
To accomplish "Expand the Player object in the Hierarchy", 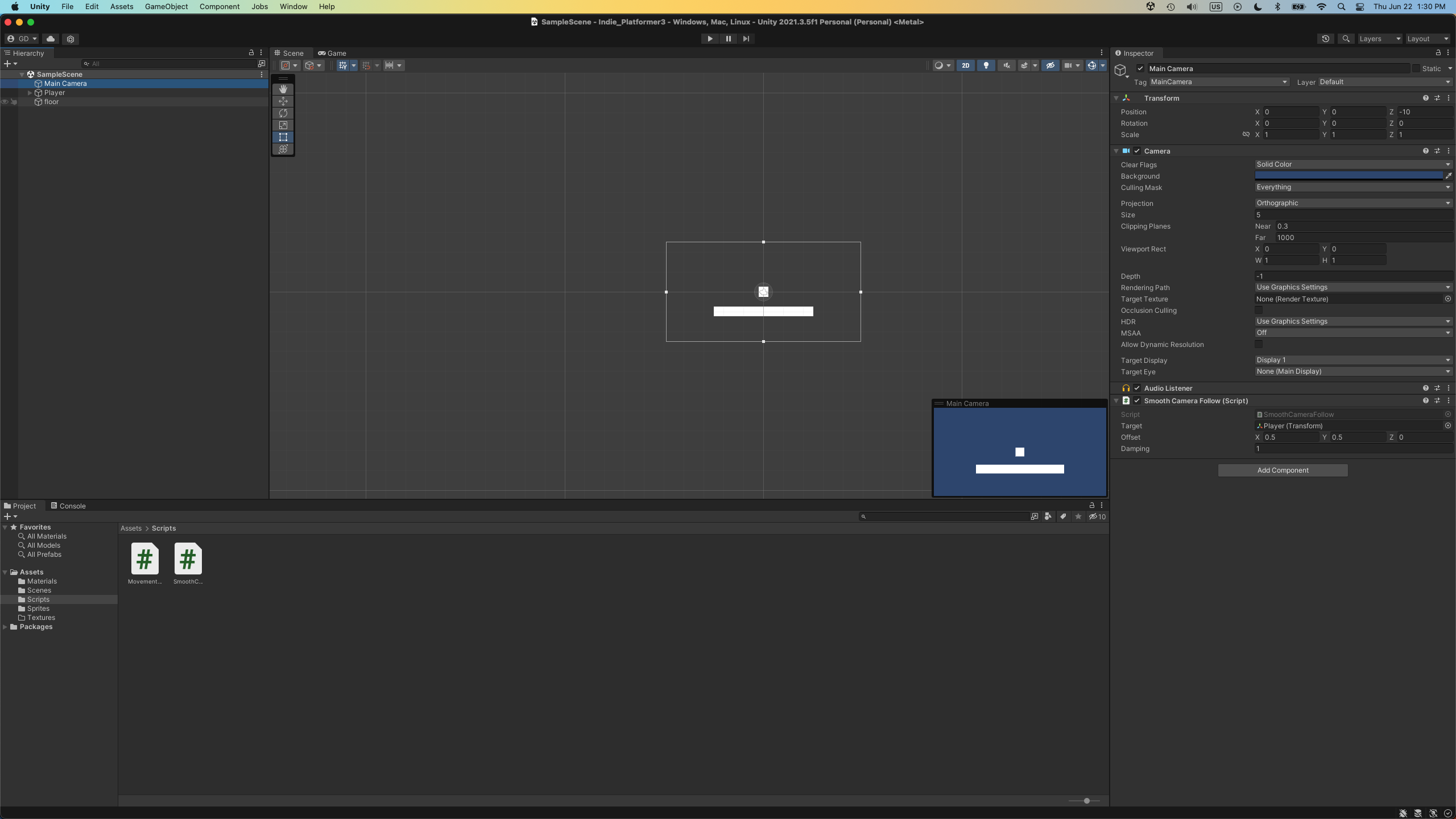I will pyautogui.click(x=30, y=93).
